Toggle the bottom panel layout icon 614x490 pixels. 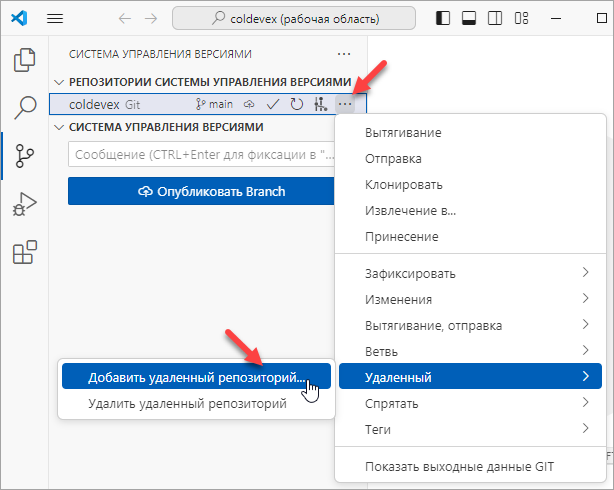469,18
